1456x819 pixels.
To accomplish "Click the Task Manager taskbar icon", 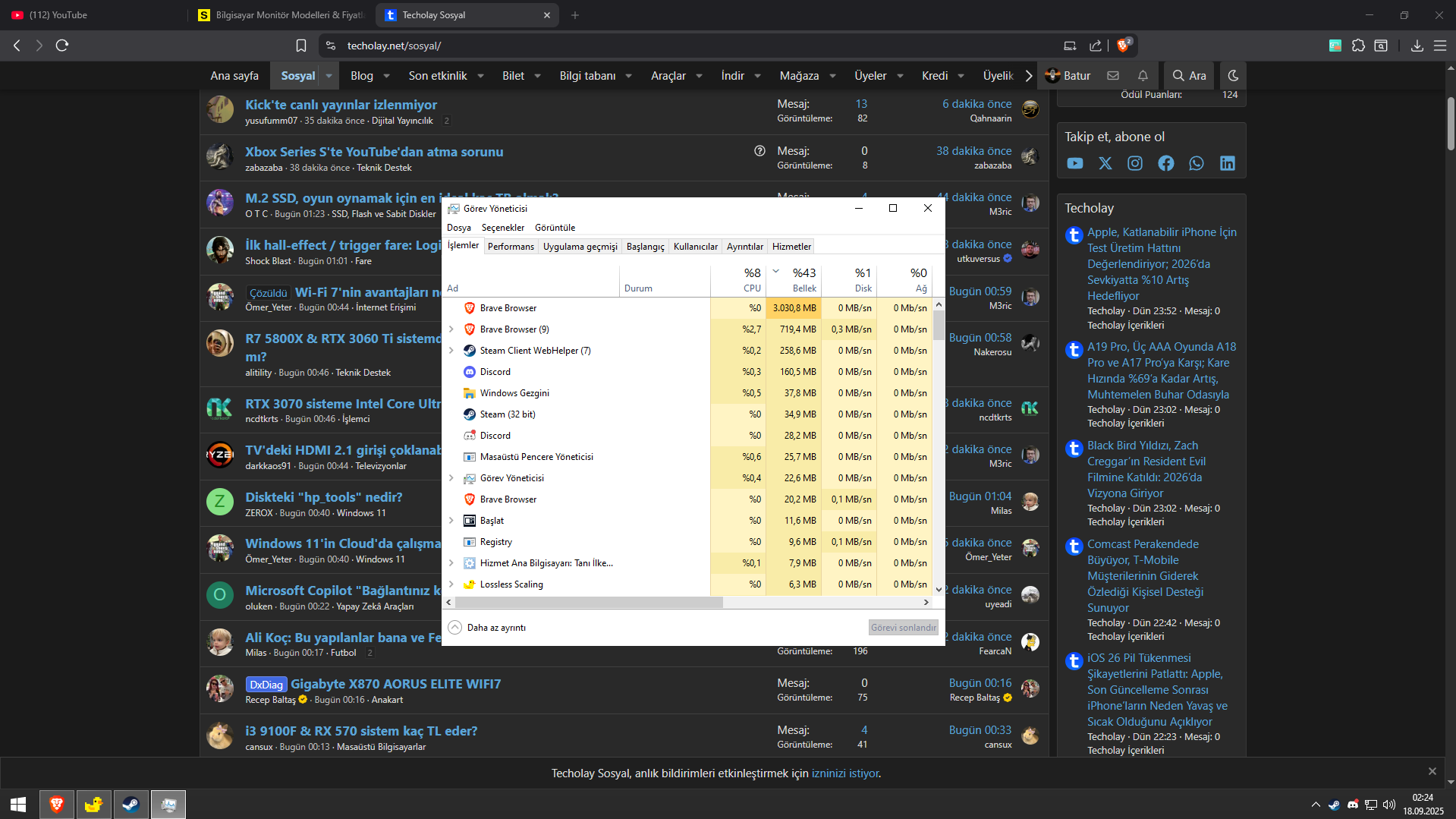I will (x=168, y=805).
